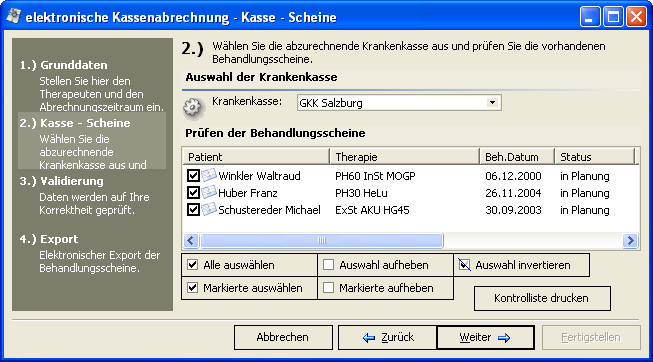The width and height of the screenshot is (653, 362).
Task: Proceed with the Weiter button
Action: pyautogui.click(x=485, y=337)
